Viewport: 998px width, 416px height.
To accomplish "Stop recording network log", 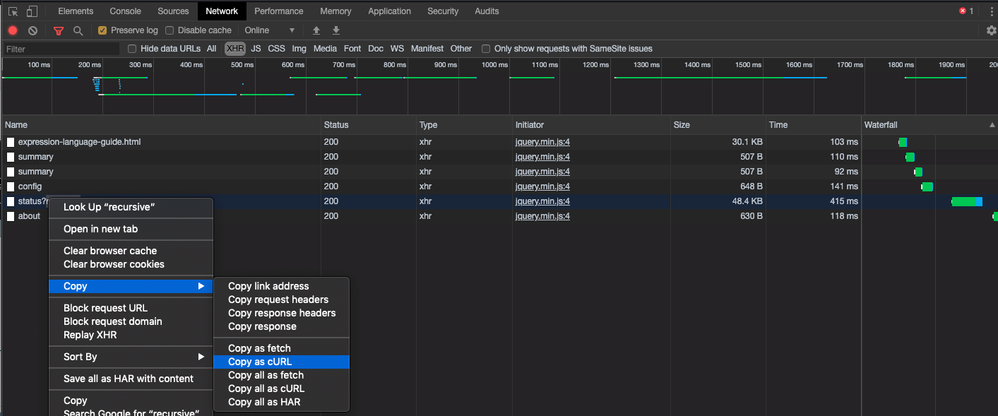I will click(13, 30).
